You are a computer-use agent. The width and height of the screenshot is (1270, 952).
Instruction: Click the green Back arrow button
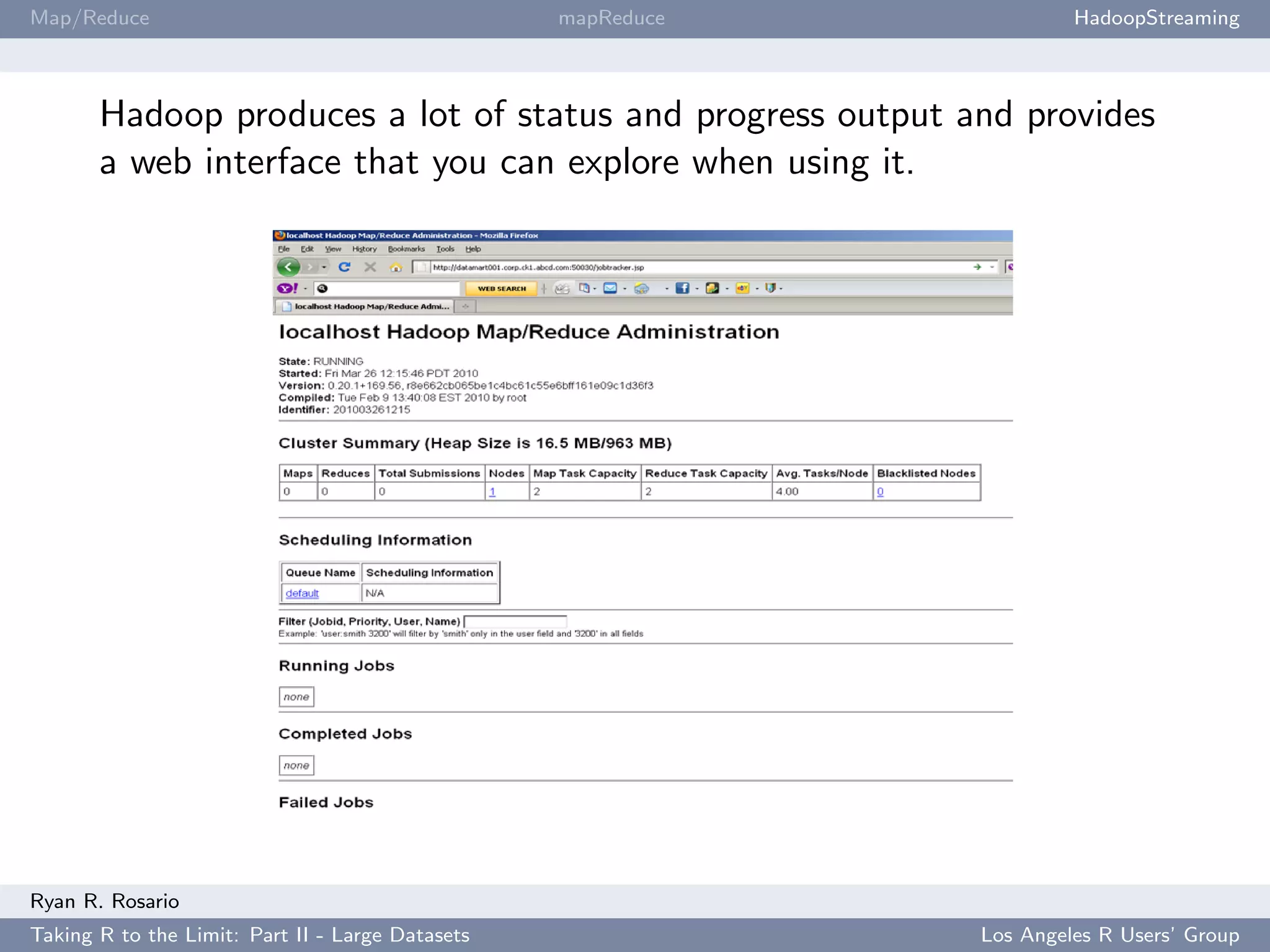pos(288,267)
